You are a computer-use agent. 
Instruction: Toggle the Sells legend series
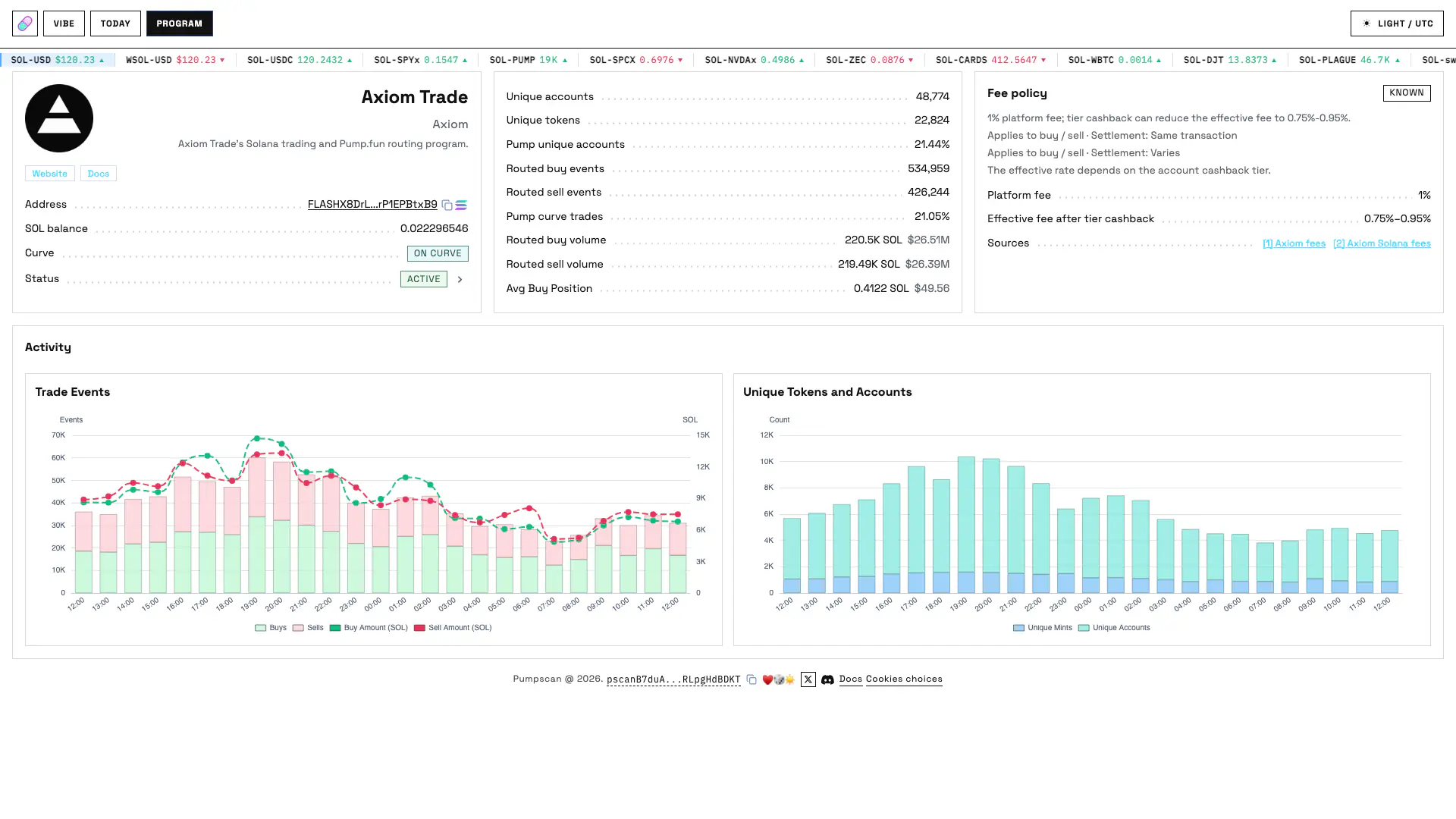pyautogui.click(x=308, y=628)
